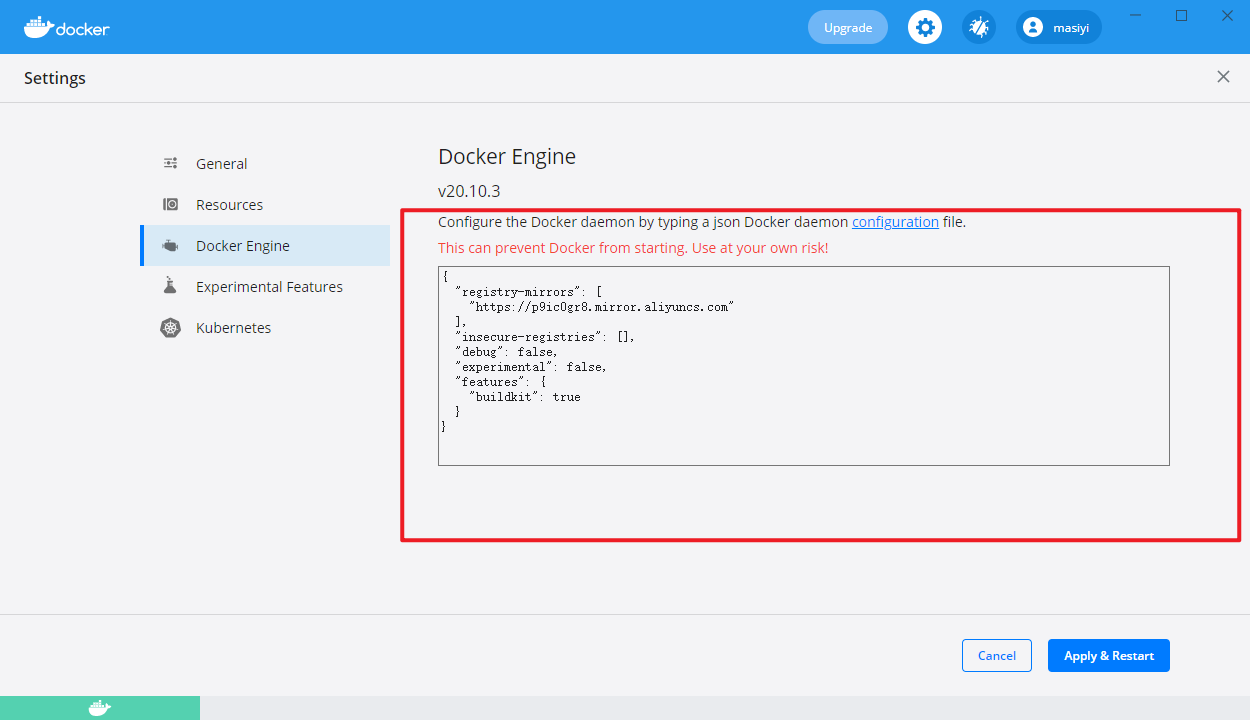The height and width of the screenshot is (720, 1250).
Task: Click the General sliders icon
Action: tap(171, 163)
